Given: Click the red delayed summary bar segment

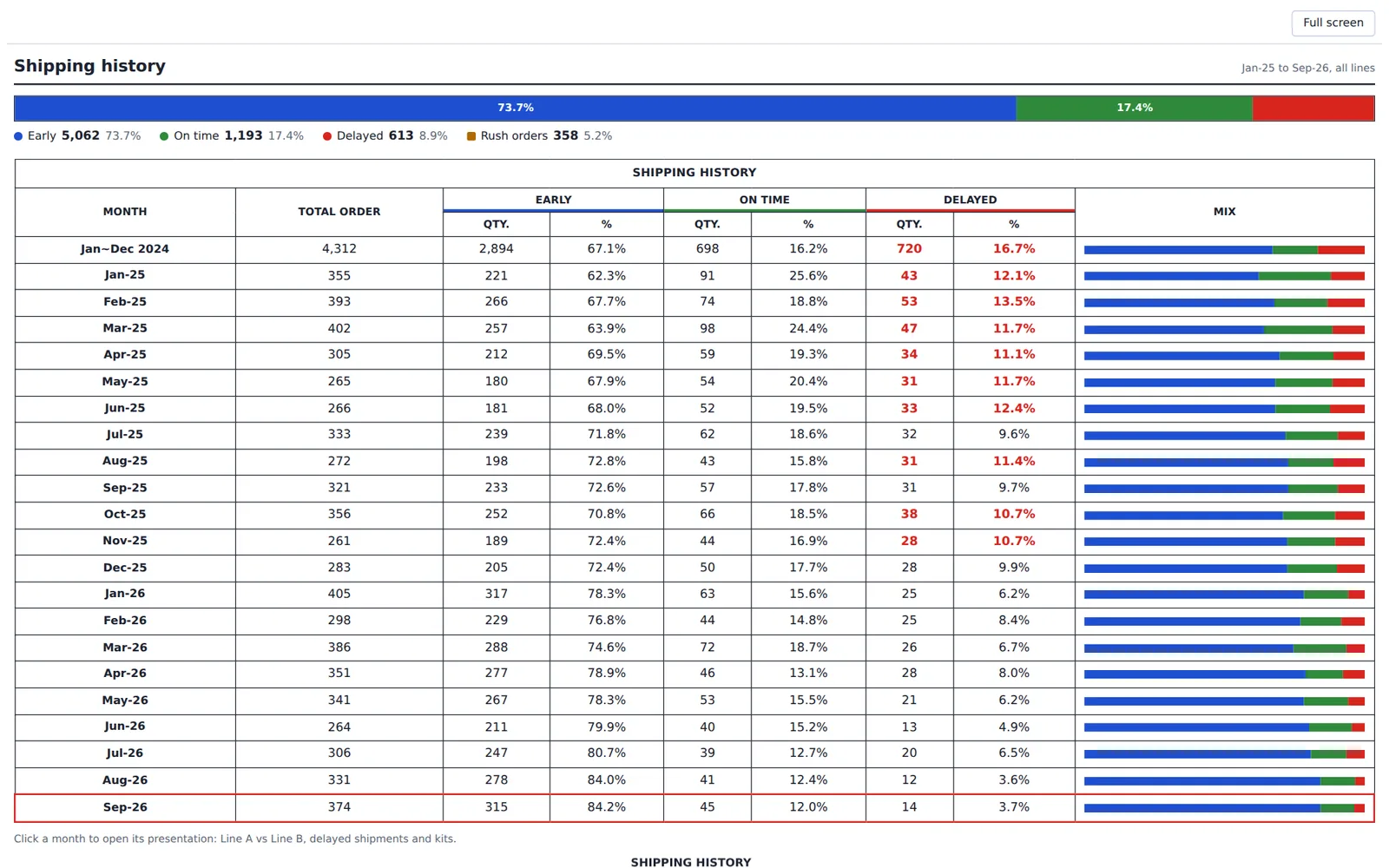Looking at the screenshot, I should click(x=1313, y=108).
